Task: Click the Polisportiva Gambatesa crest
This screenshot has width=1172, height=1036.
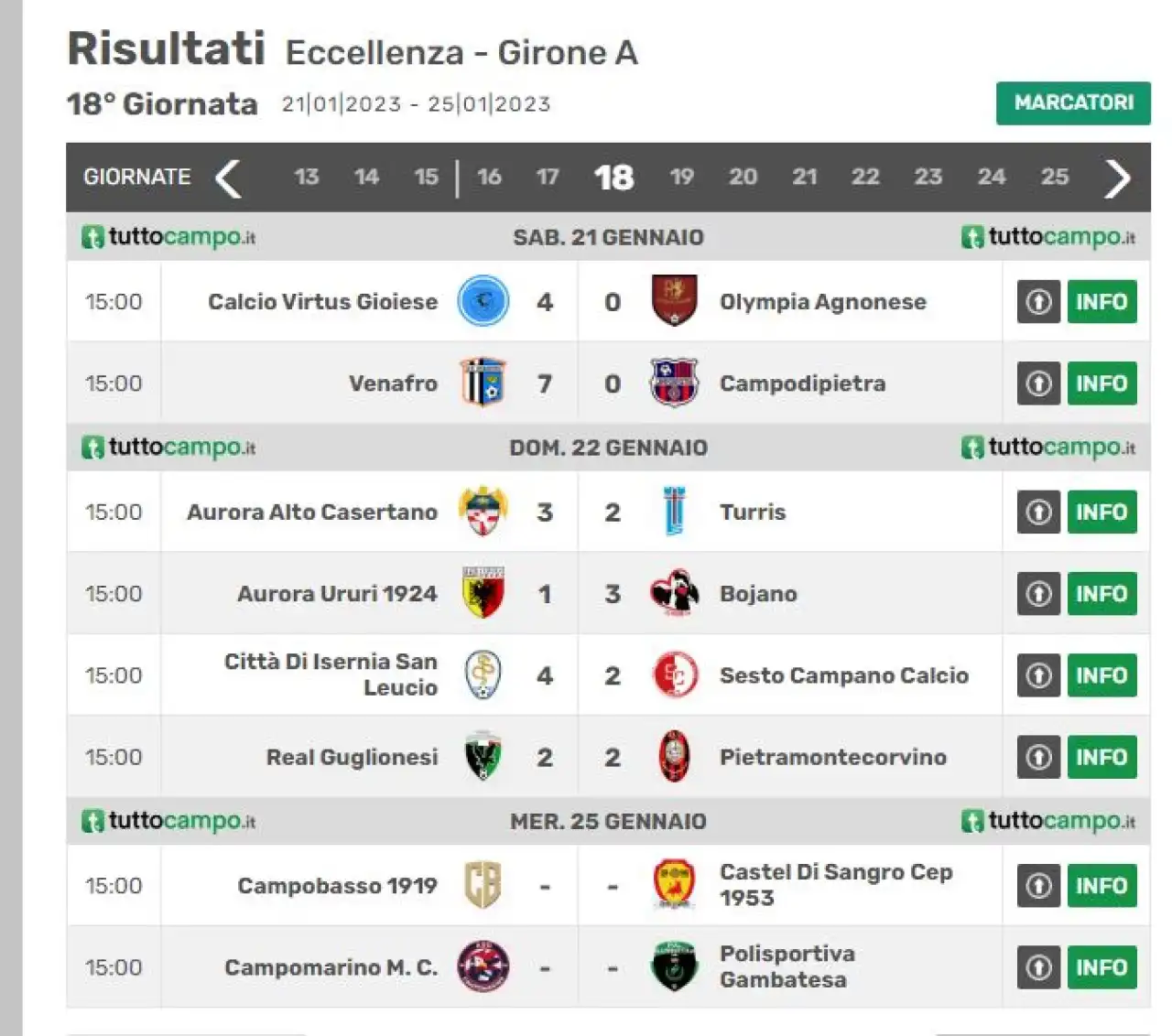Action: tap(674, 966)
